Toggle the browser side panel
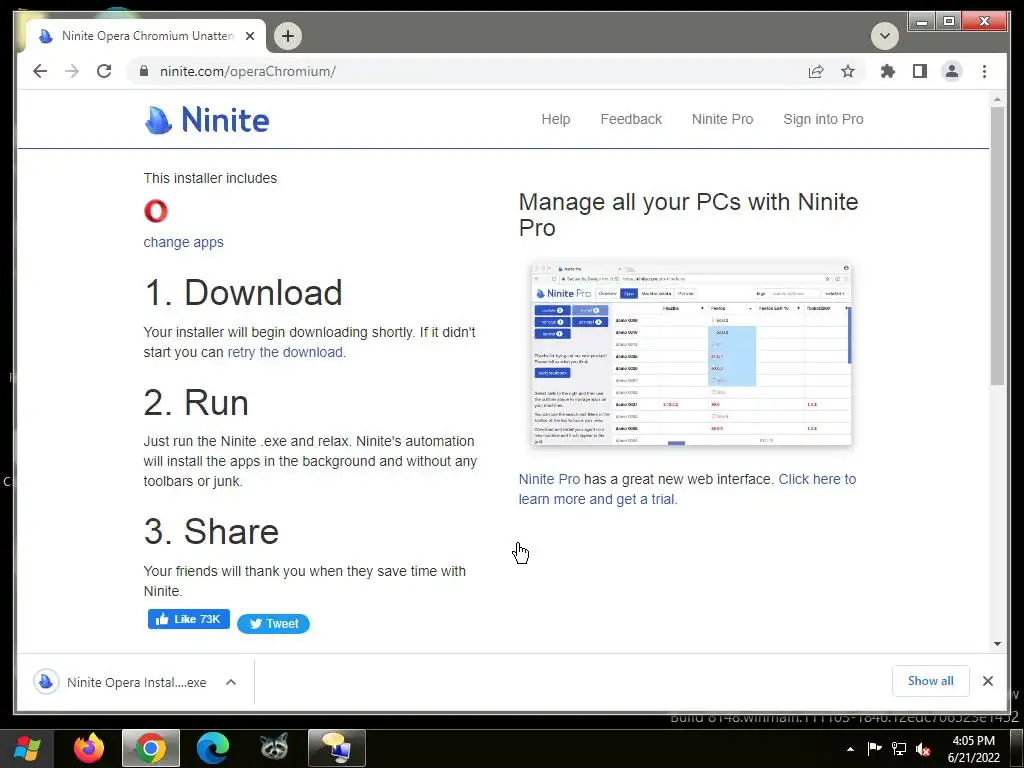Image resolution: width=1024 pixels, height=768 pixels. tap(920, 71)
